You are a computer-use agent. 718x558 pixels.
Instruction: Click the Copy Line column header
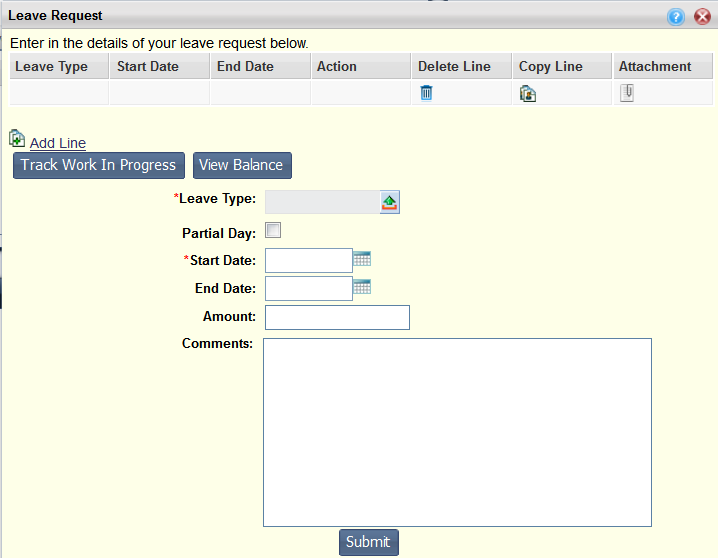[x=562, y=66]
